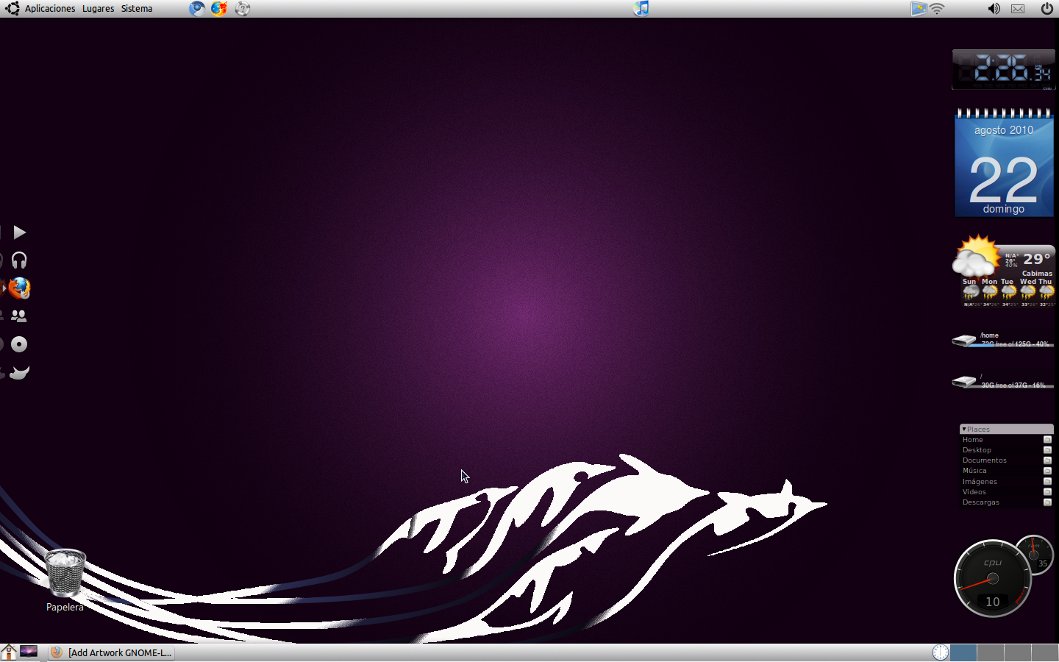Click the folder icon beside Documentos in Places
The image size is (1059, 662).
pos(1048,461)
